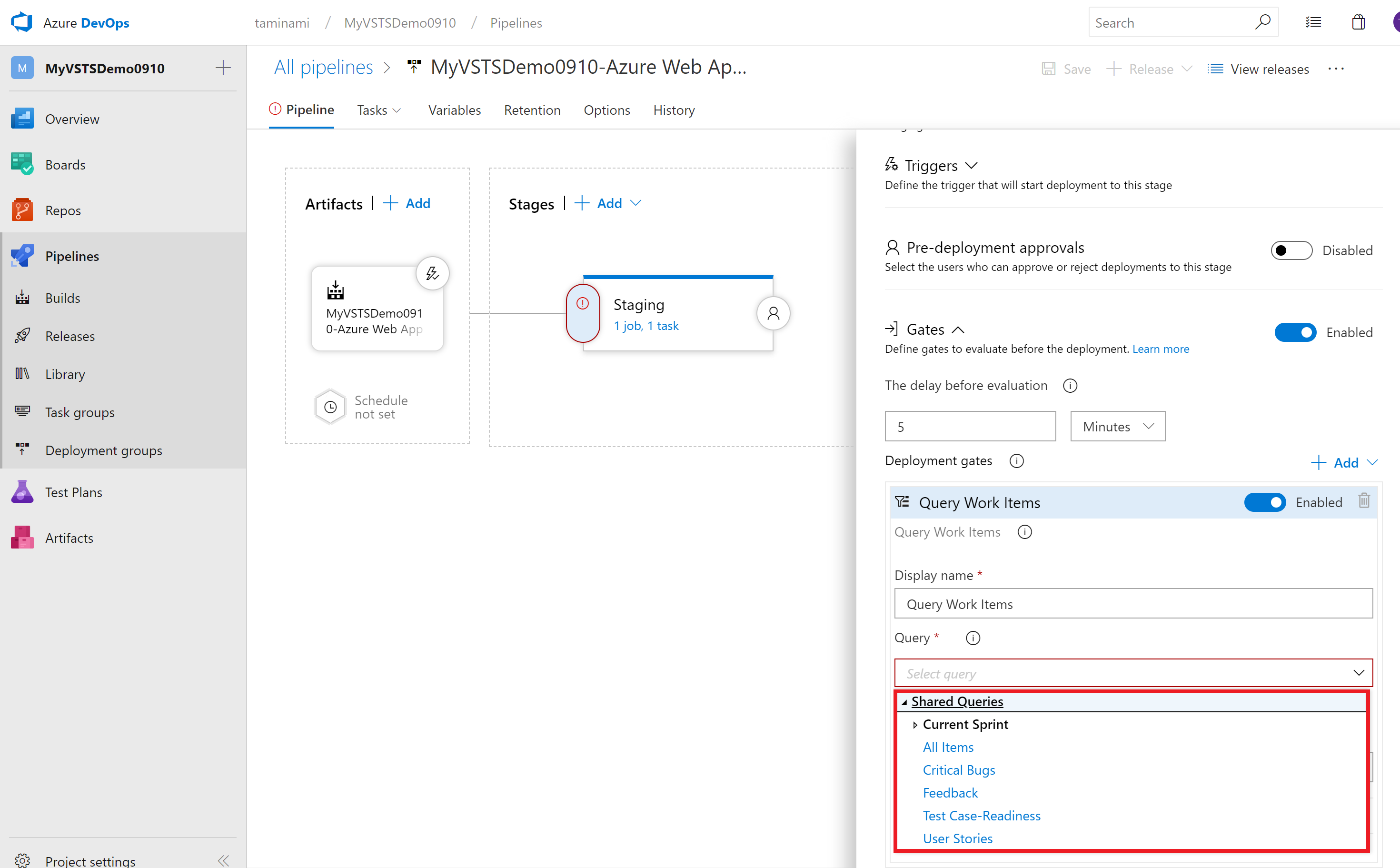This screenshot has width=1400, height=868.
Task: Disable the Query Work Items gate toggle
Action: pos(1265,502)
